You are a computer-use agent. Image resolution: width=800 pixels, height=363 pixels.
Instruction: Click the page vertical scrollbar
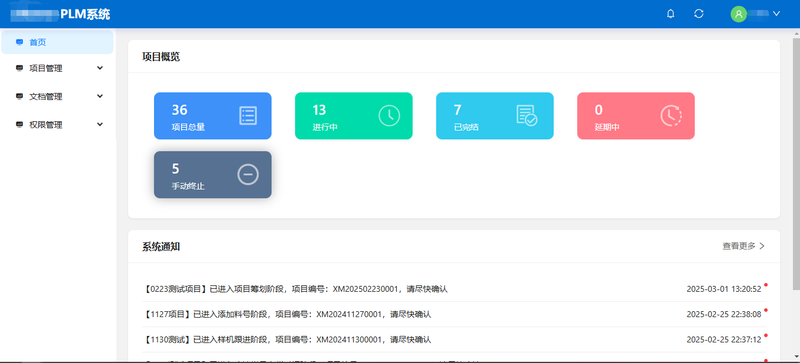(x=796, y=163)
